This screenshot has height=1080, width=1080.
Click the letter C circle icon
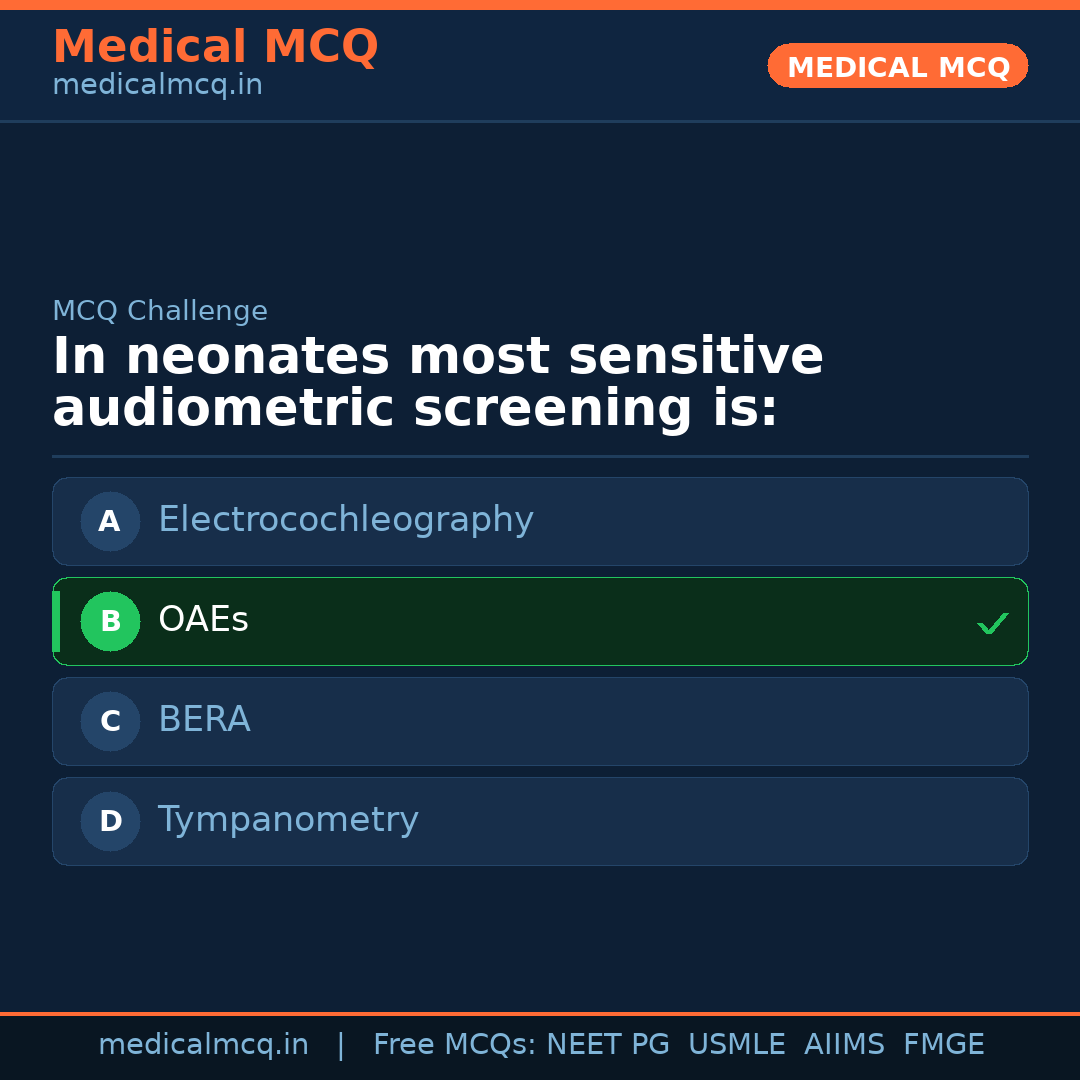(x=110, y=721)
